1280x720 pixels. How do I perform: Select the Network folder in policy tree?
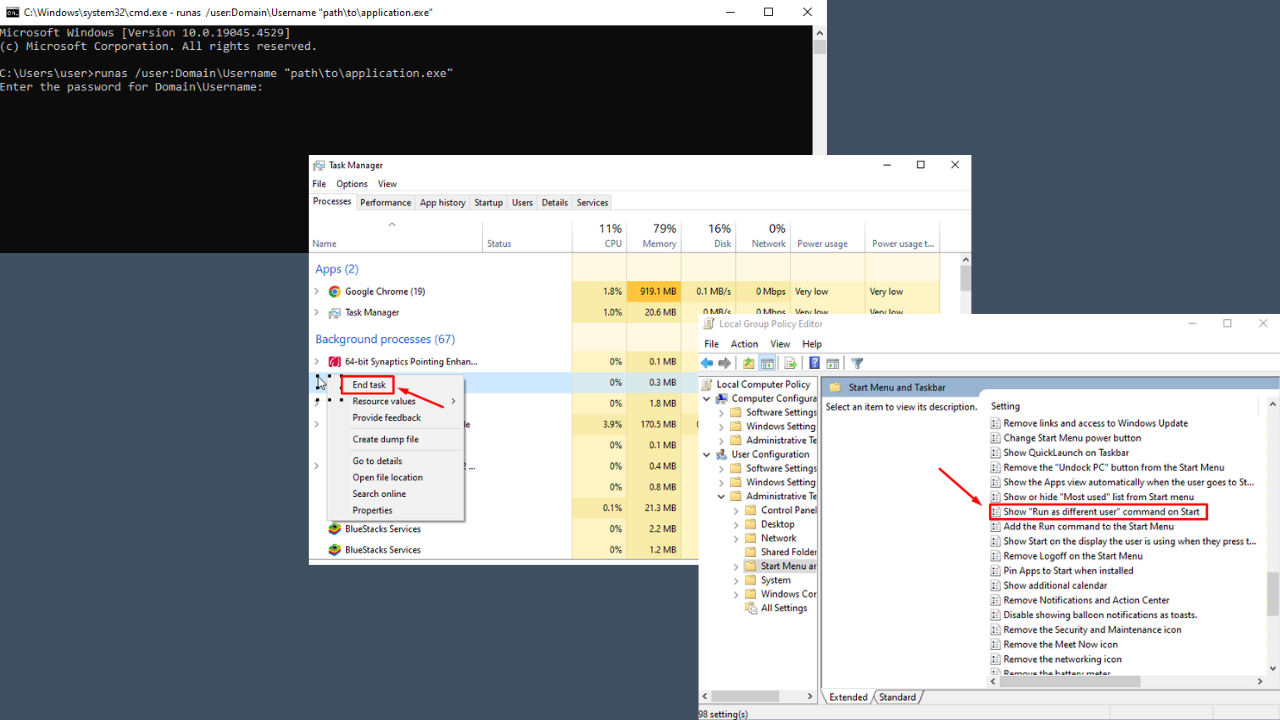pyautogui.click(x=778, y=538)
